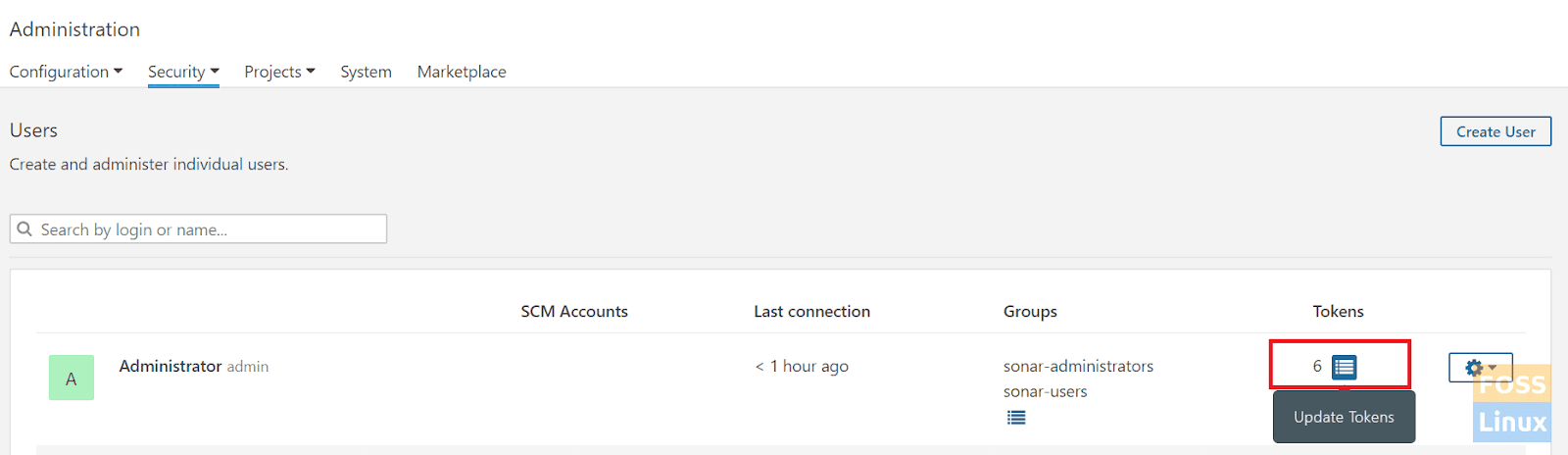Click the Last connection column header

[811, 311]
